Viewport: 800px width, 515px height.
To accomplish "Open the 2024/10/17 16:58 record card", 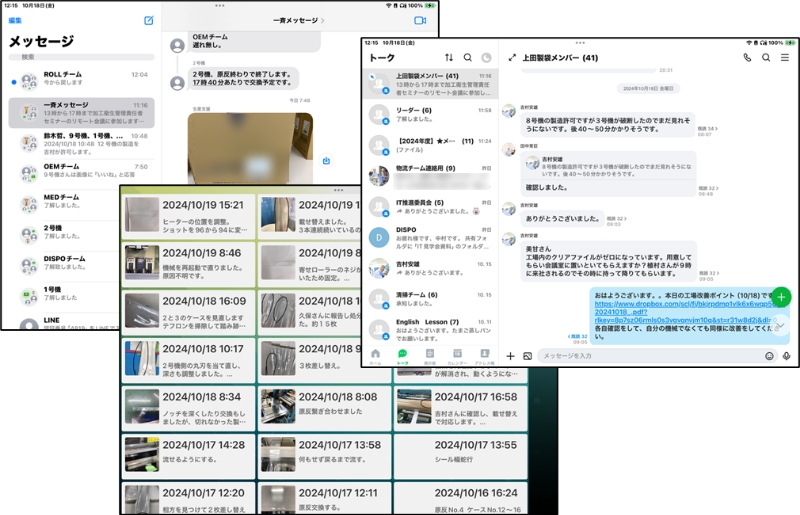I will (461, 408).
